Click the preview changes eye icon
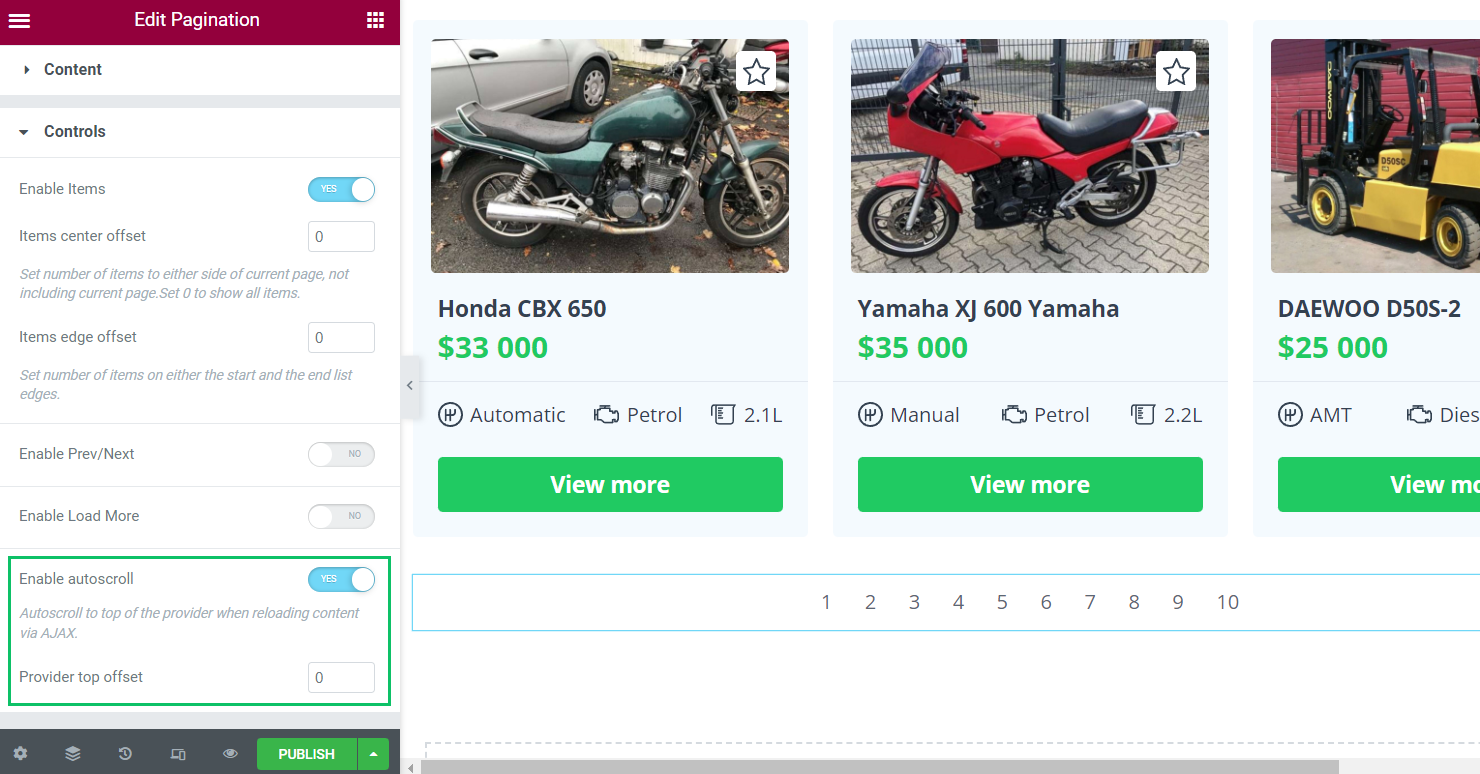Screen dimensions: 1480x774 [x=230, y=754]
